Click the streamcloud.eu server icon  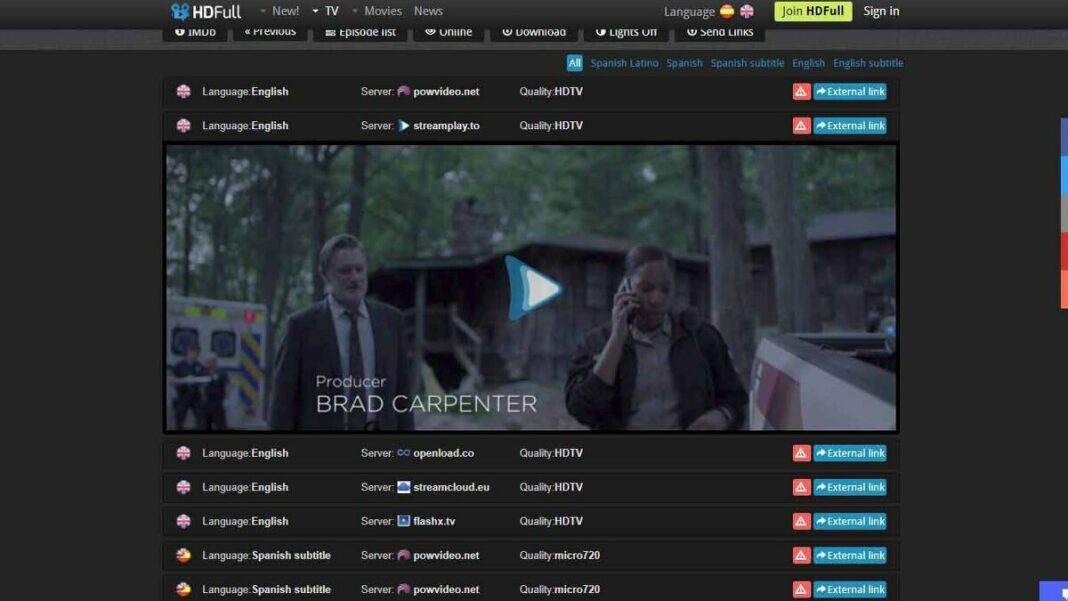pos(404,487)
